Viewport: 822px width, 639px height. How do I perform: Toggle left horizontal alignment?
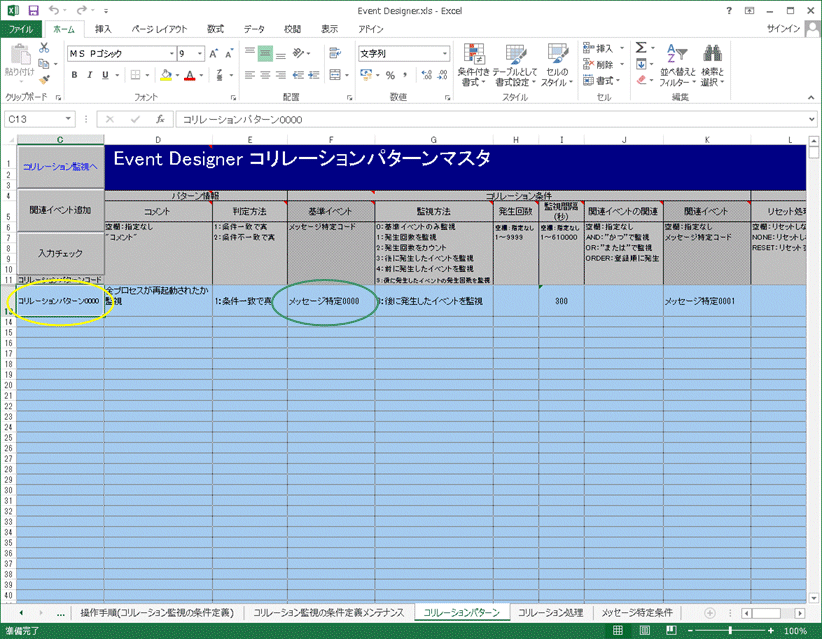(x=250, y=75)
